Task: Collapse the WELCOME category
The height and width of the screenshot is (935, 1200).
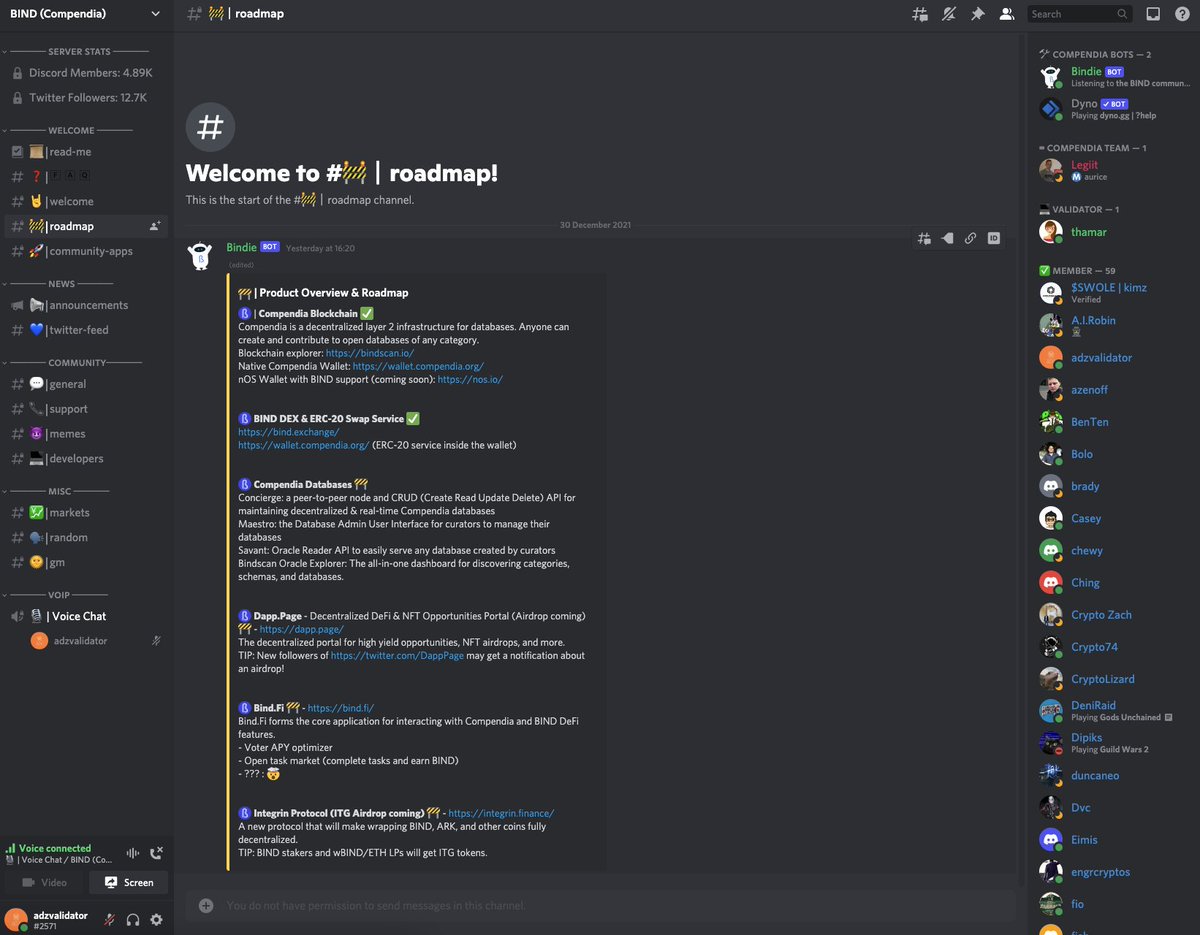Action: tap(71, 130)
